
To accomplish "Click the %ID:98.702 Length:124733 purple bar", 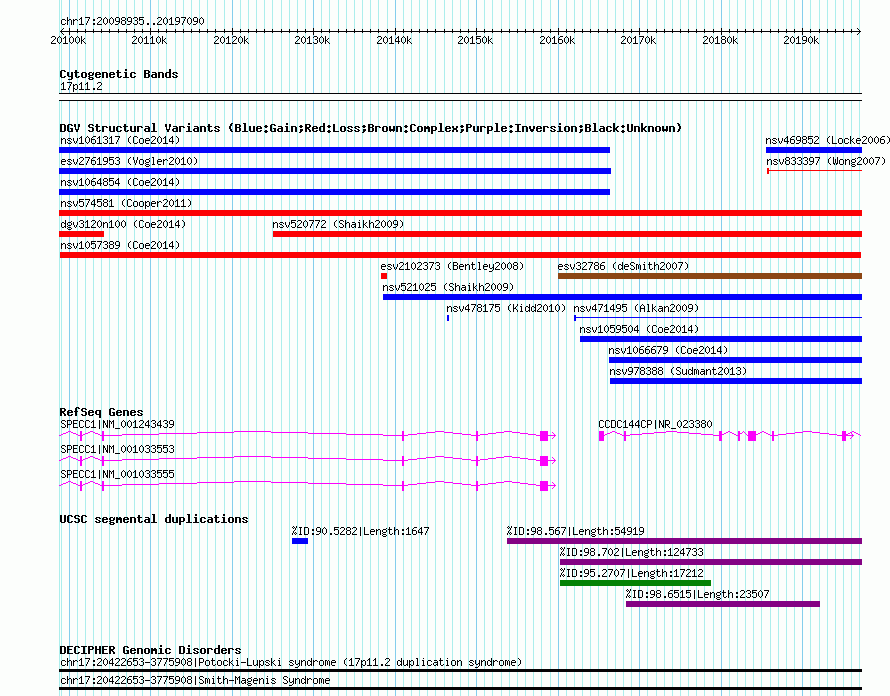I will pos(711,563).
